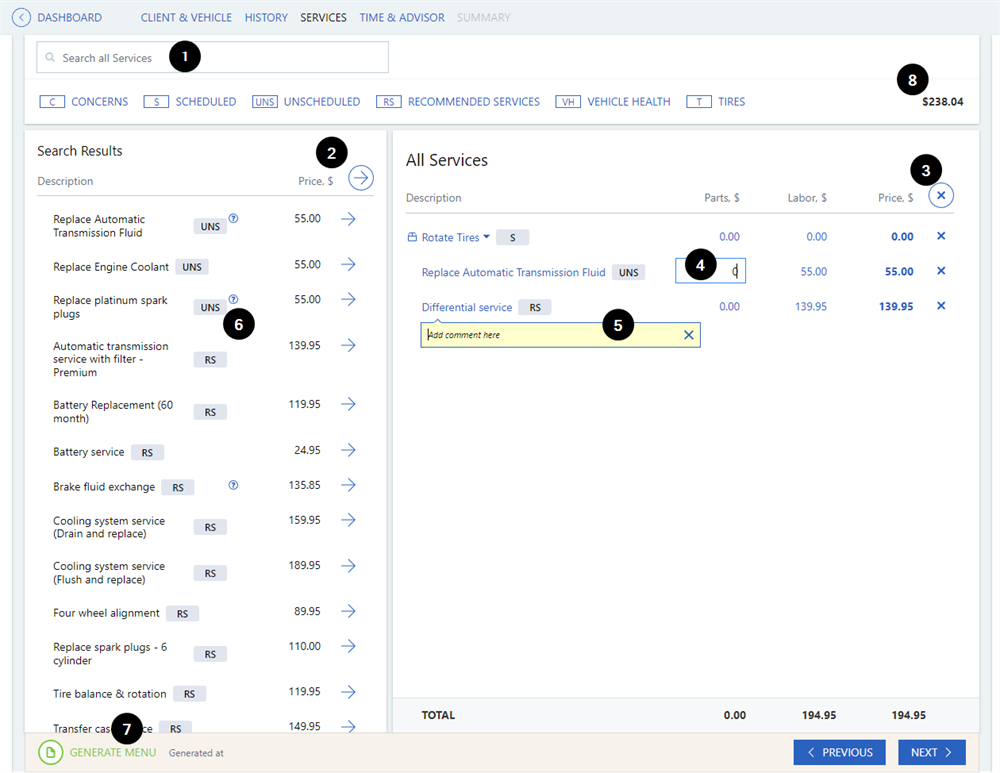Remove the Differential service row
Viewport: 1000px width, 773px height.
(940, 306)
